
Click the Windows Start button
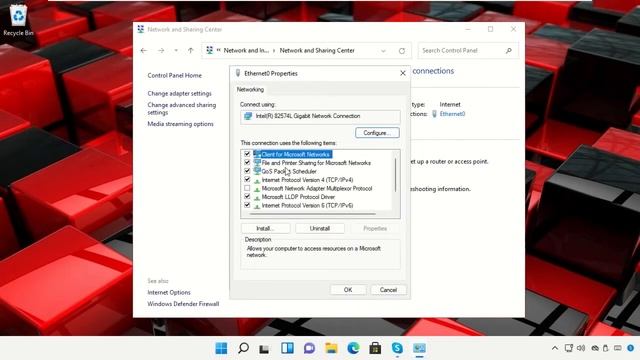[x=221, y=348]
